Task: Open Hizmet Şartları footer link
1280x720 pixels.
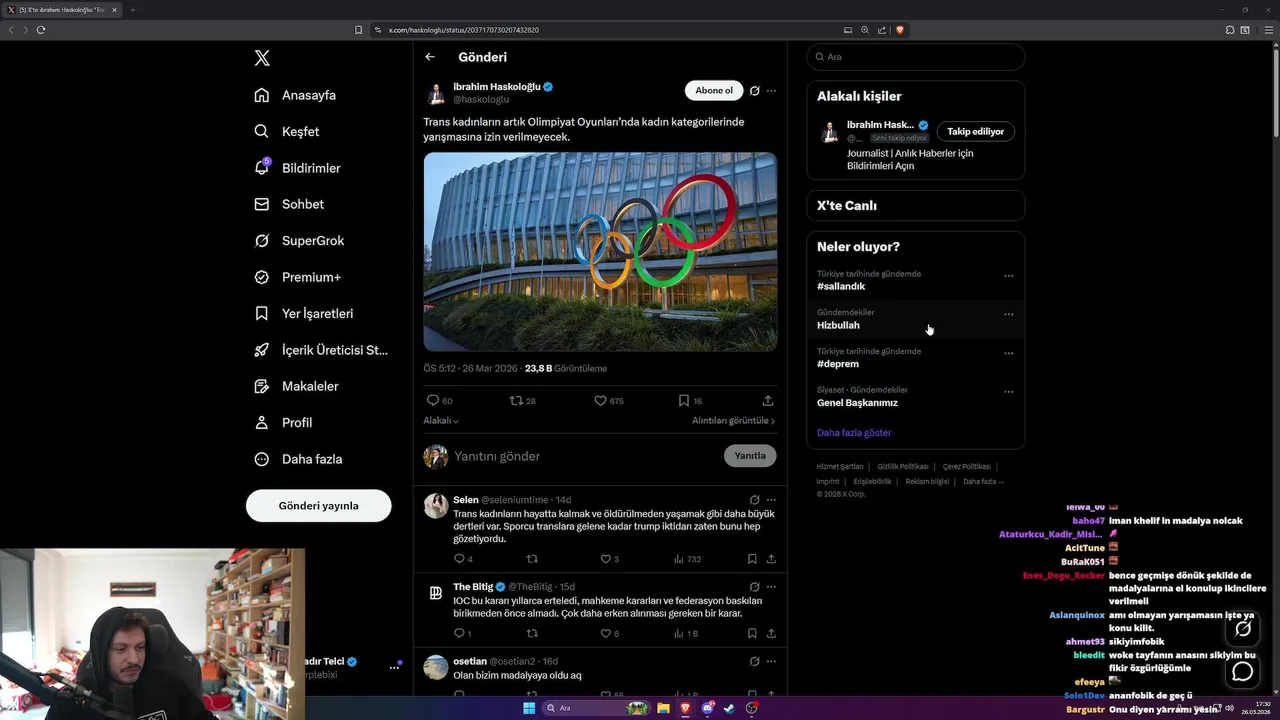Action: (840, 466)
